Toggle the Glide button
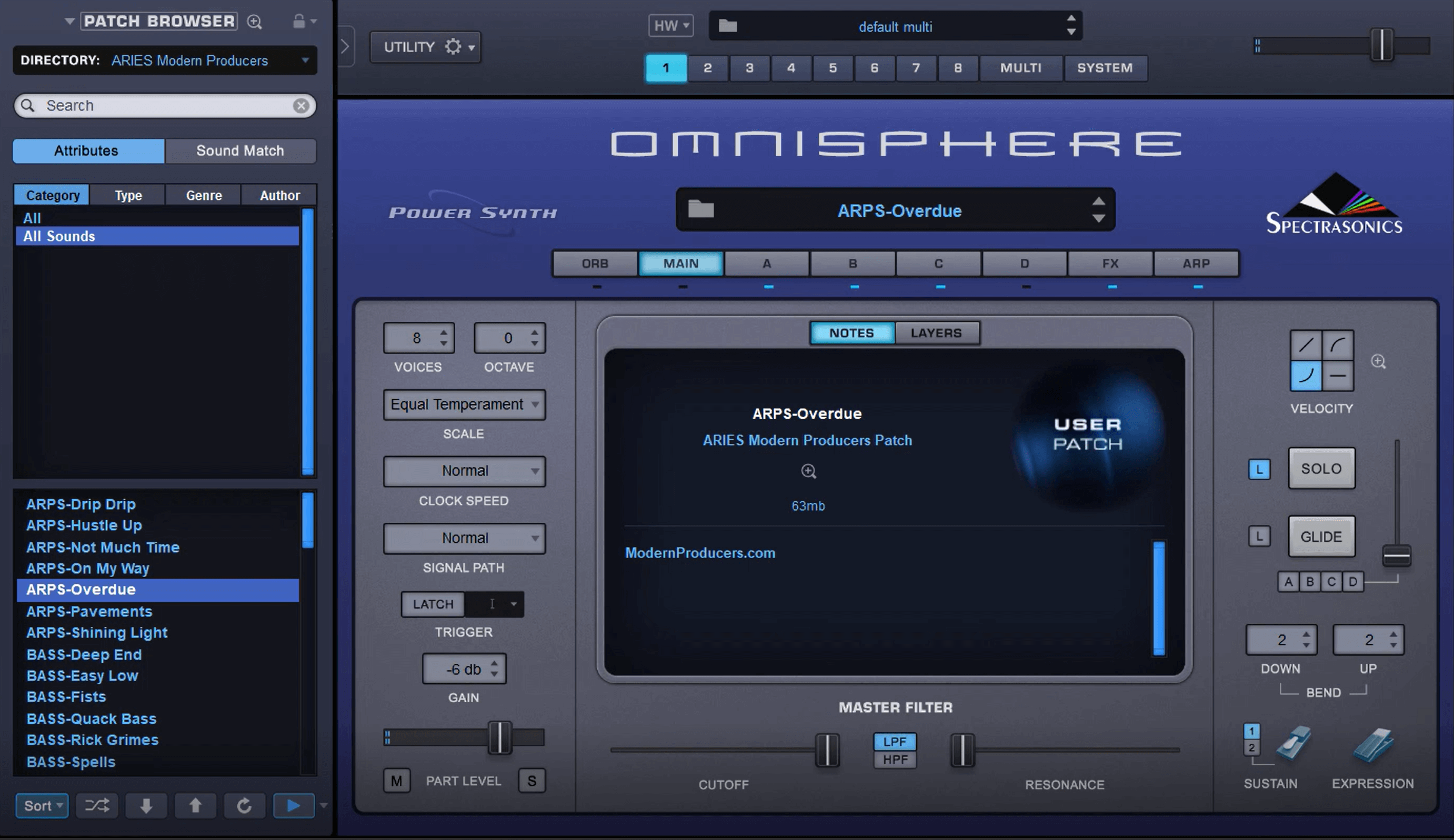 tap(1321, 536)
